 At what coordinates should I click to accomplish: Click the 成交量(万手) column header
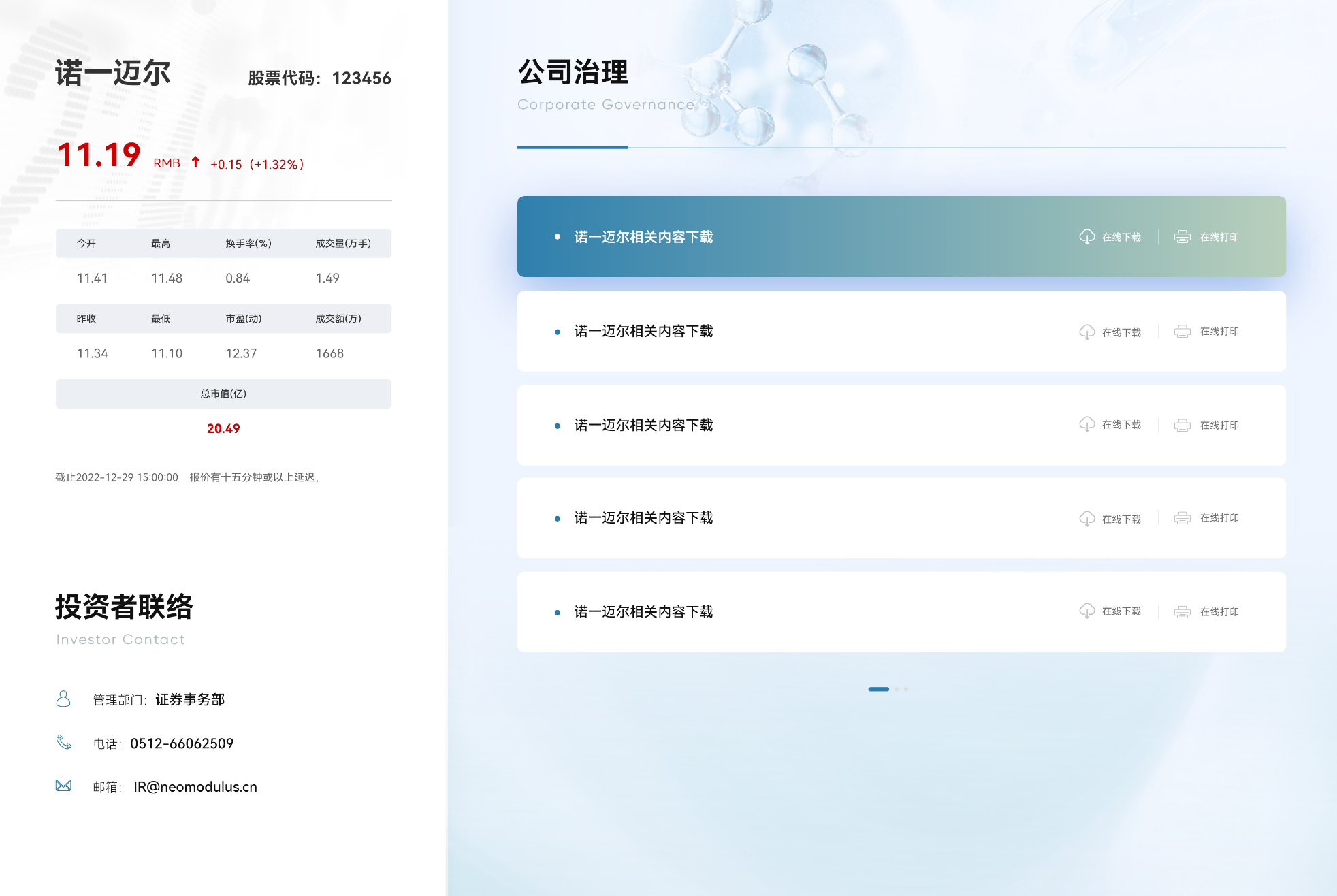[343, 243]
